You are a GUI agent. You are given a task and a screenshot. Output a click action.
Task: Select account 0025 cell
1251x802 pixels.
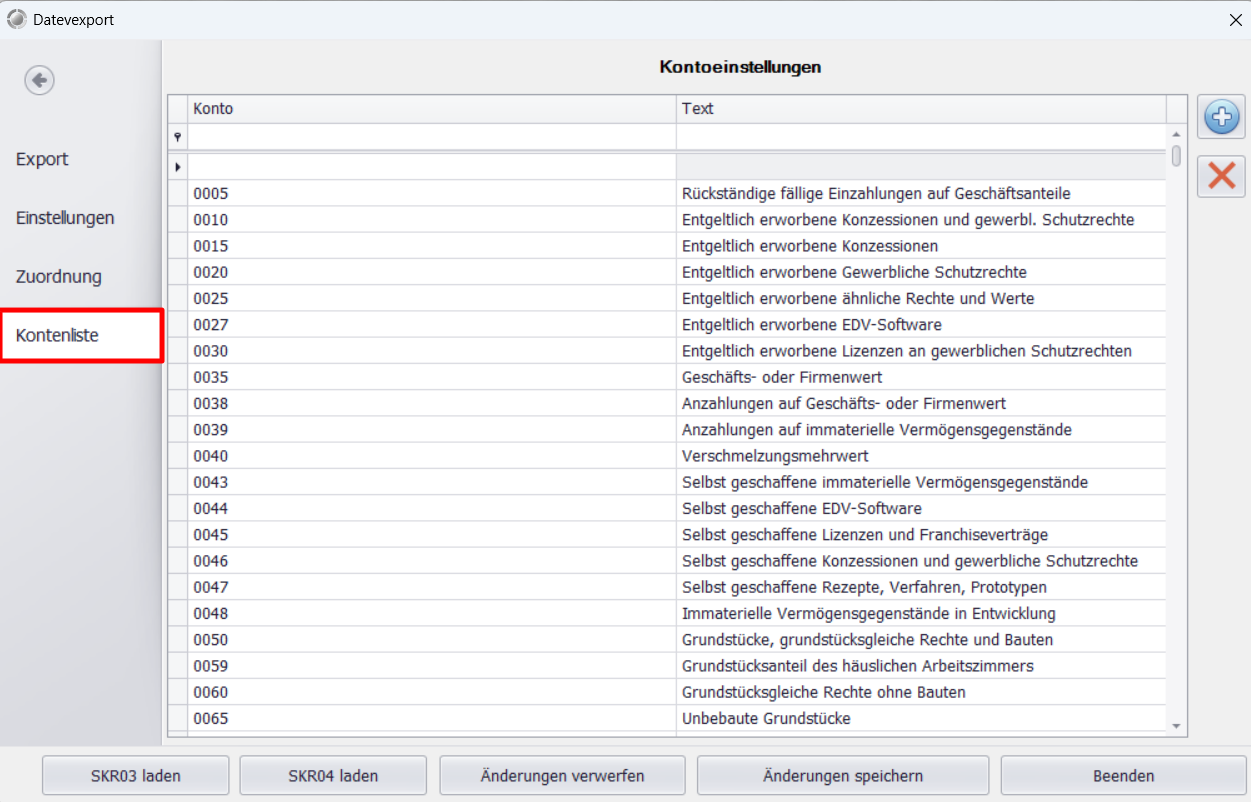click(432, 298)
